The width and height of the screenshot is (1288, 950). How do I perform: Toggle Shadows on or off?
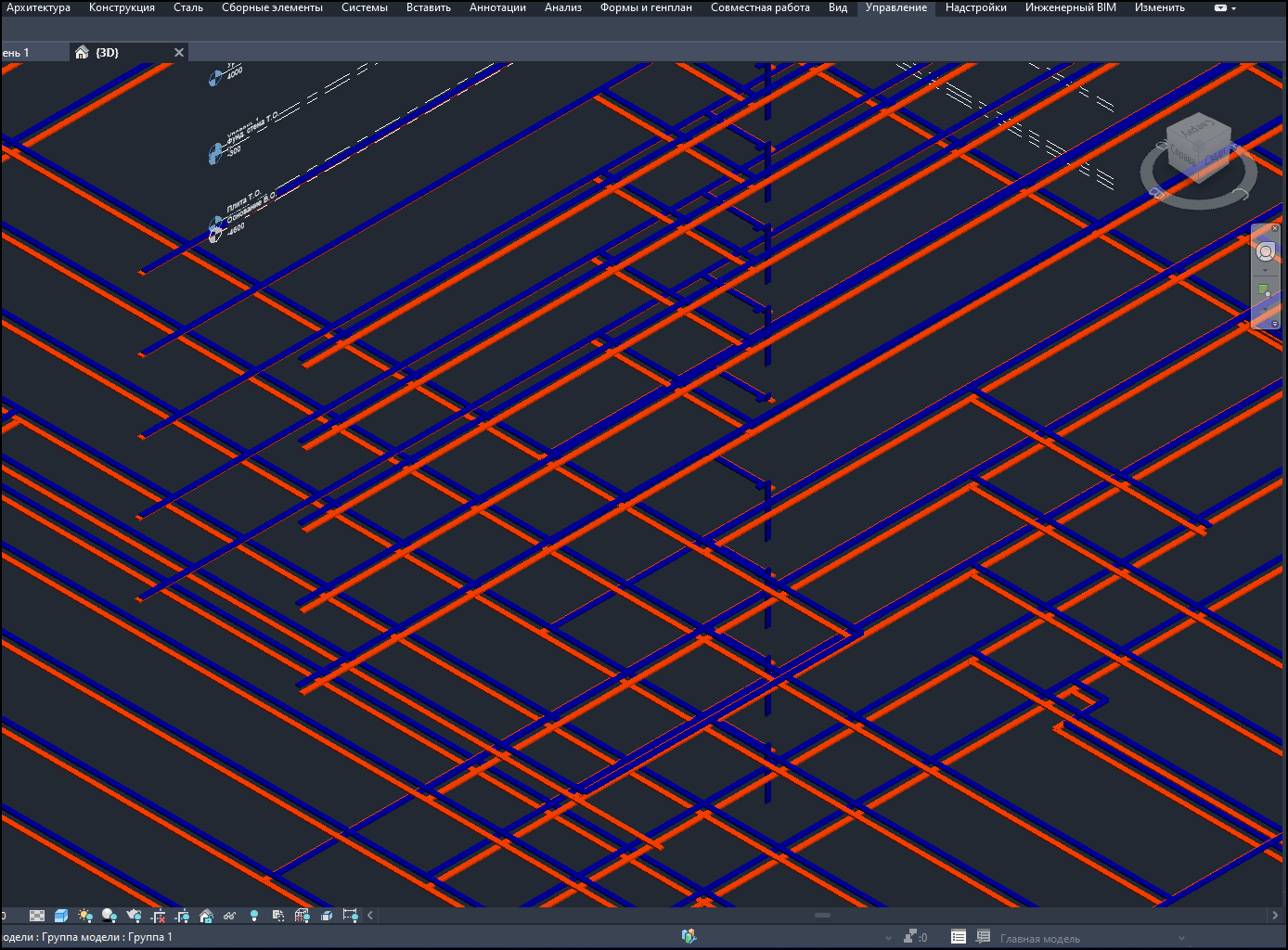109,916
